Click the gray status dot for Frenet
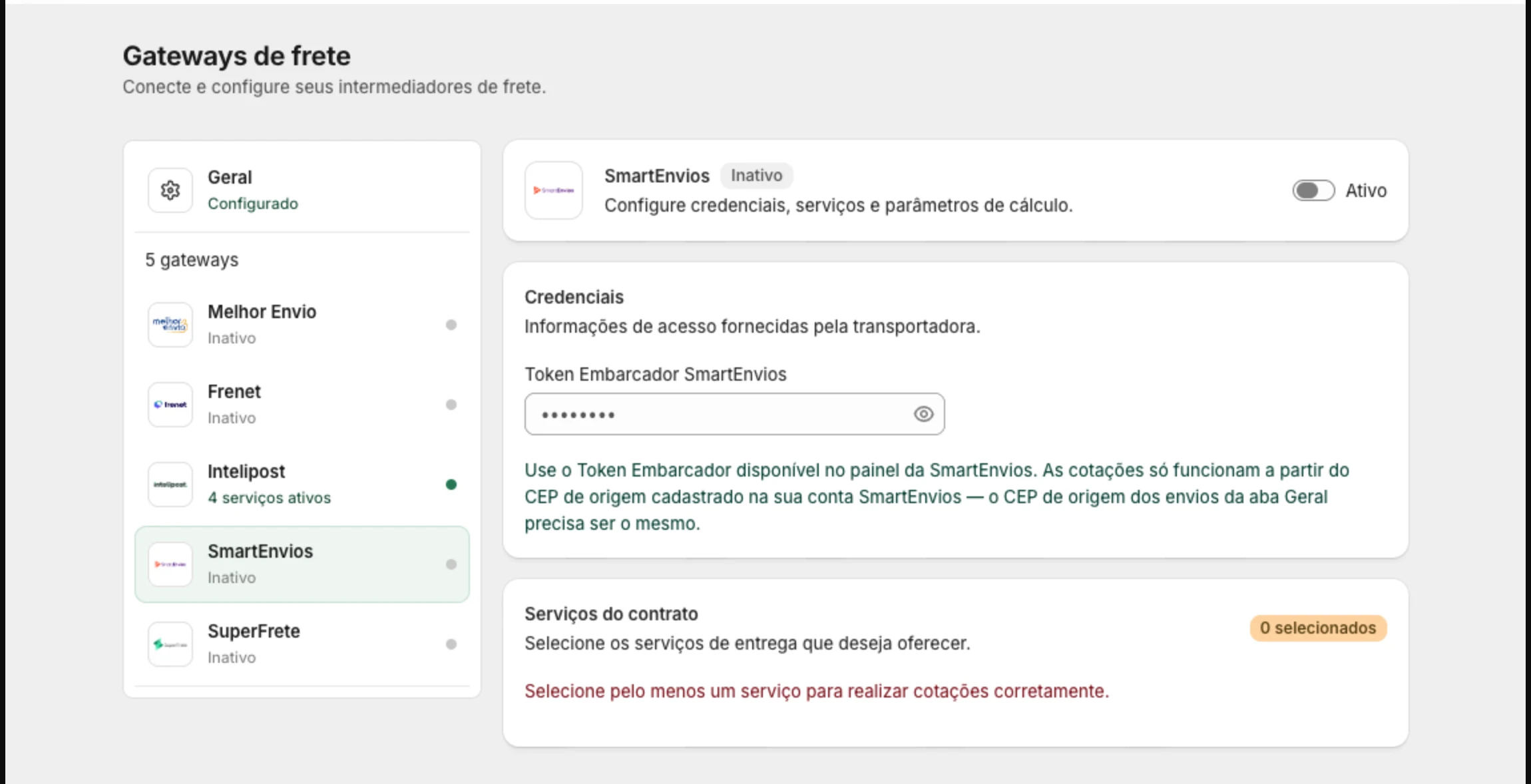The image size is (1531, 784). [451, 405]
